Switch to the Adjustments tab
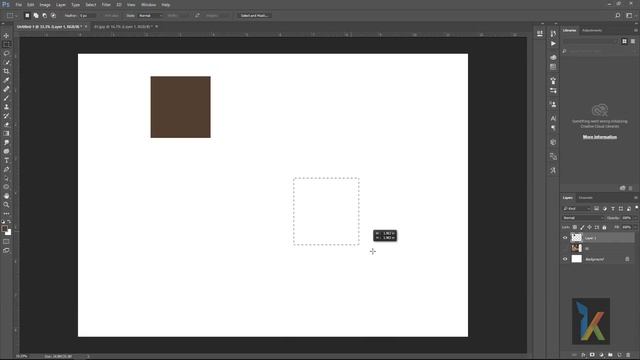The image size is (640, 360). tap(592, 31)
